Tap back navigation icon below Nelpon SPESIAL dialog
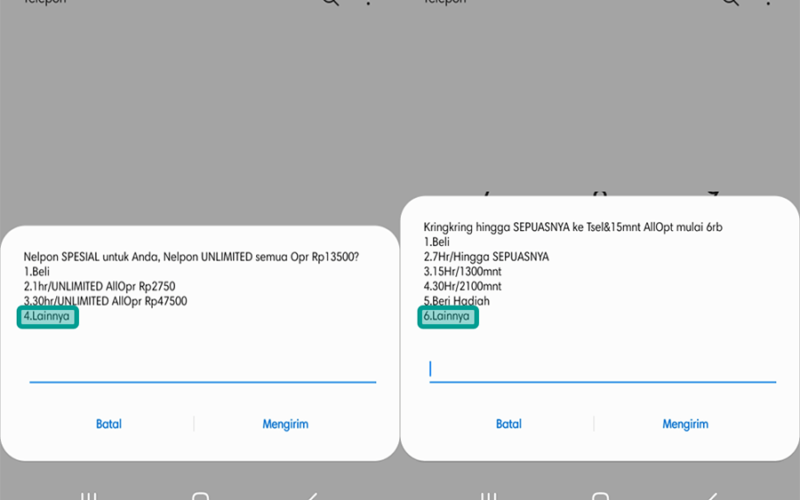800x500 pixels. (312, 496)
